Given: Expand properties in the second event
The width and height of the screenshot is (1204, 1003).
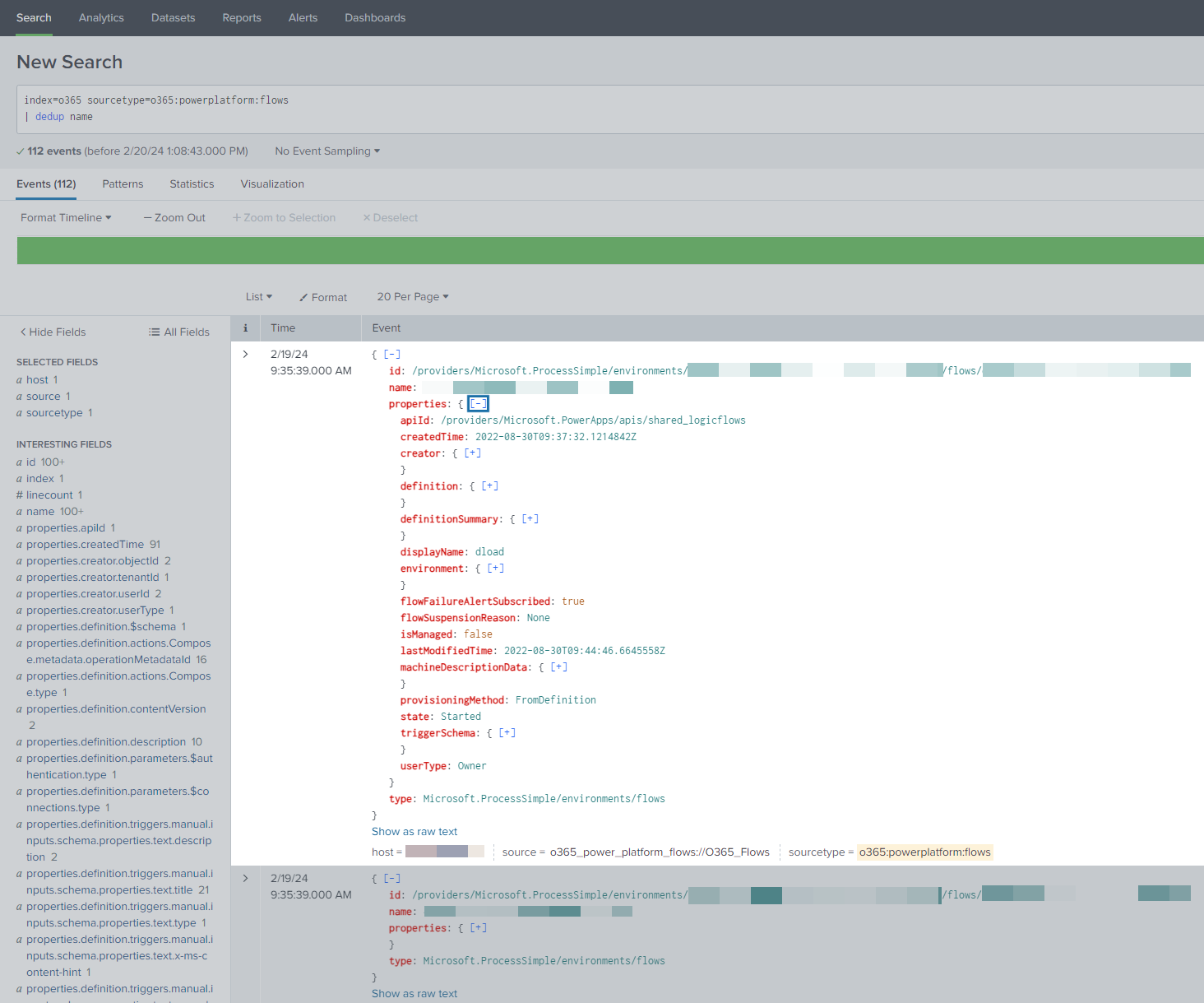Looking at the screenshot, I should [x=479, y=928].
